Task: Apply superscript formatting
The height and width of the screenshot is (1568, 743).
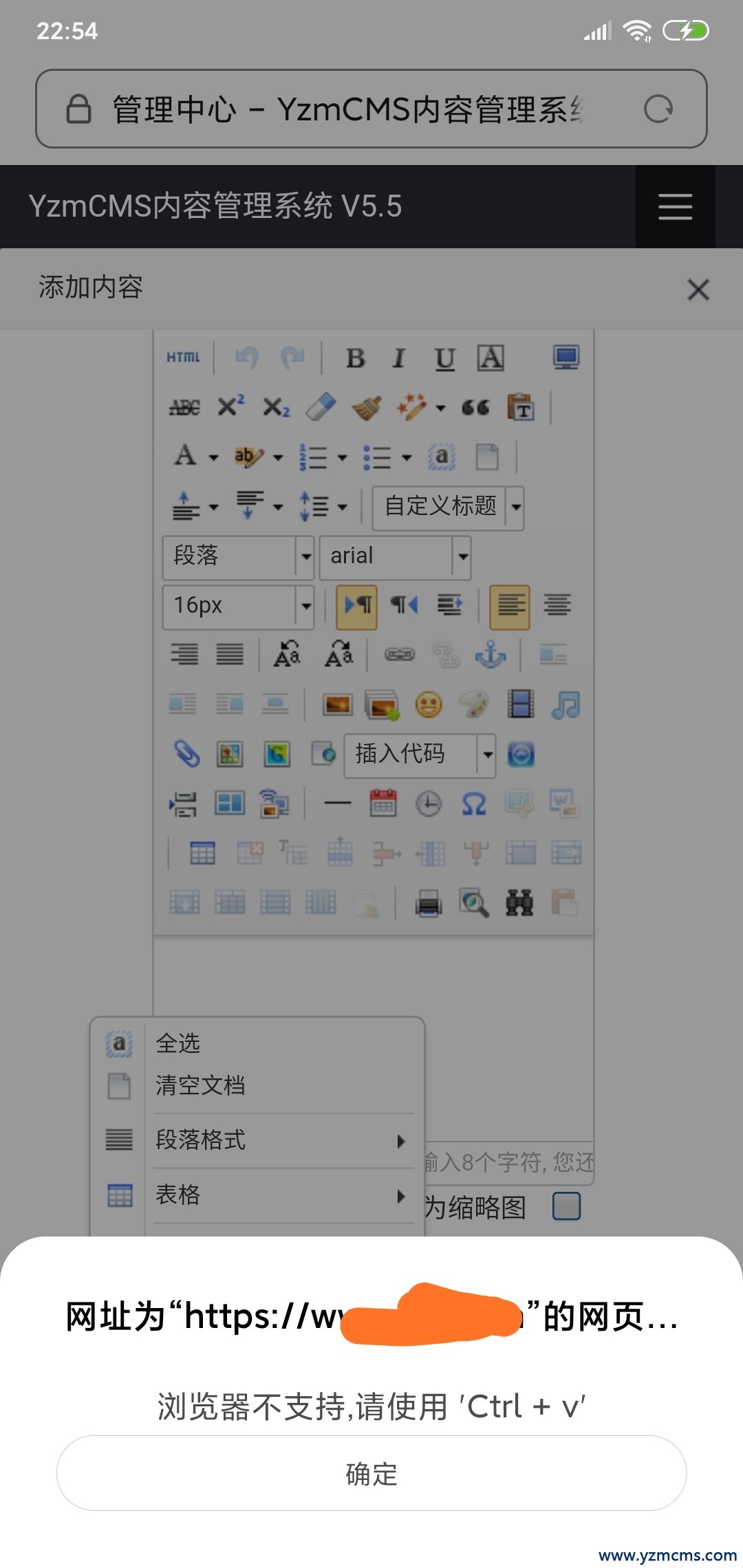Action: [231, 406]
